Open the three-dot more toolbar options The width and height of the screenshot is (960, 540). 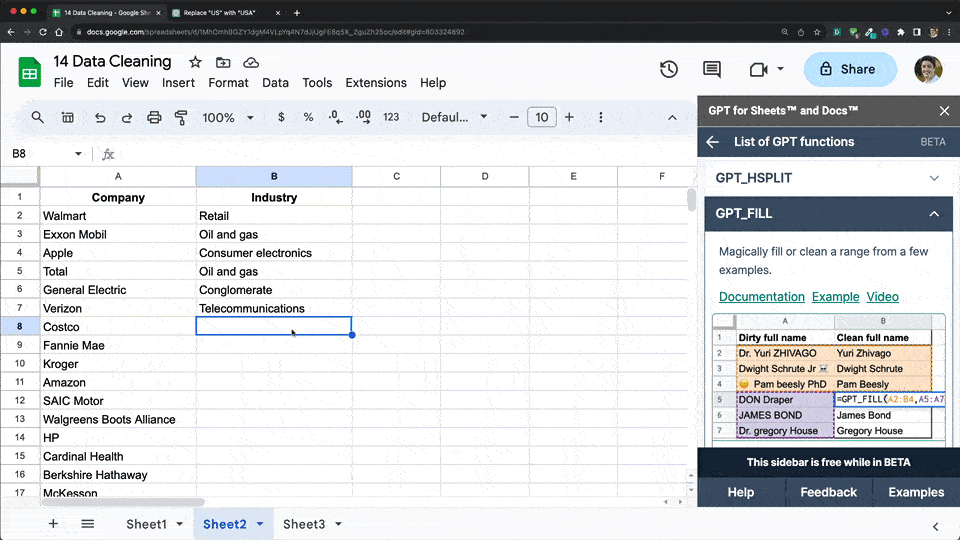click(x=601, y=117)
